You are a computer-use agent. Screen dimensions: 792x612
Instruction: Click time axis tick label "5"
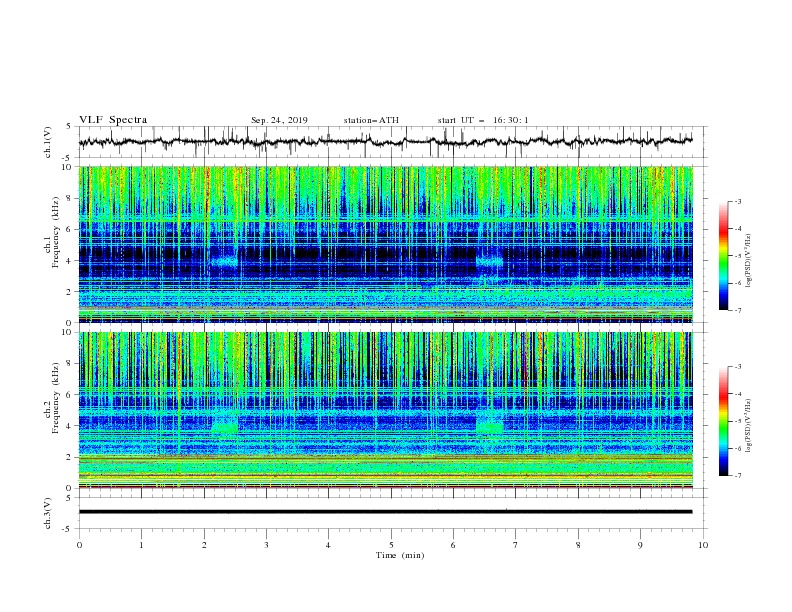tap(391, 545)
